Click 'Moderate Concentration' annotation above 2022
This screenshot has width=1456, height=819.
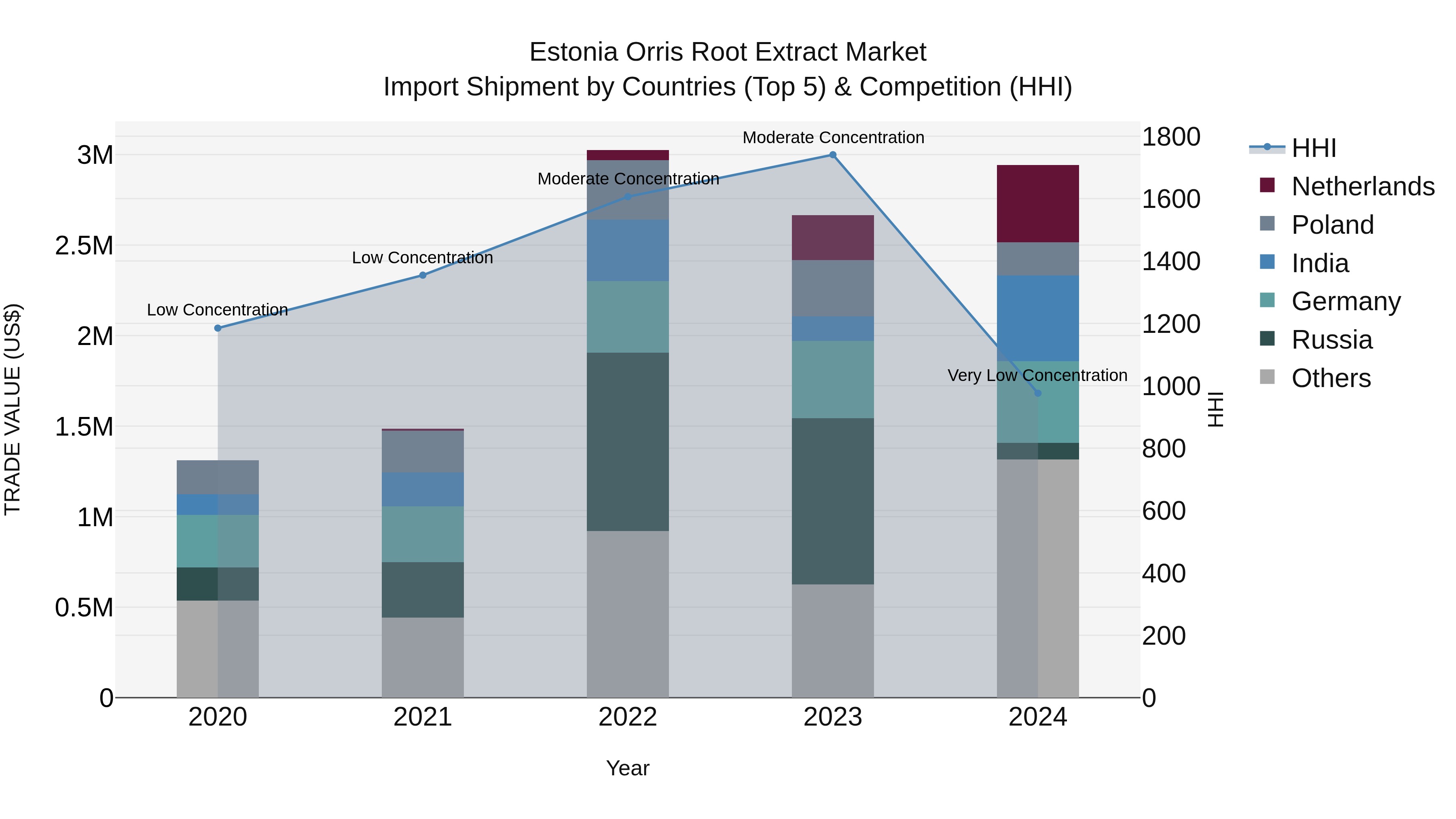628,179
